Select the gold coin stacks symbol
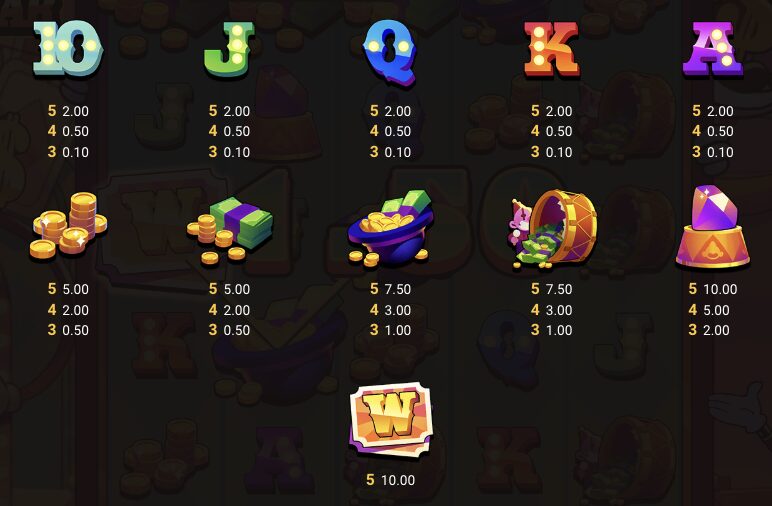 click(x=68, y=226)
